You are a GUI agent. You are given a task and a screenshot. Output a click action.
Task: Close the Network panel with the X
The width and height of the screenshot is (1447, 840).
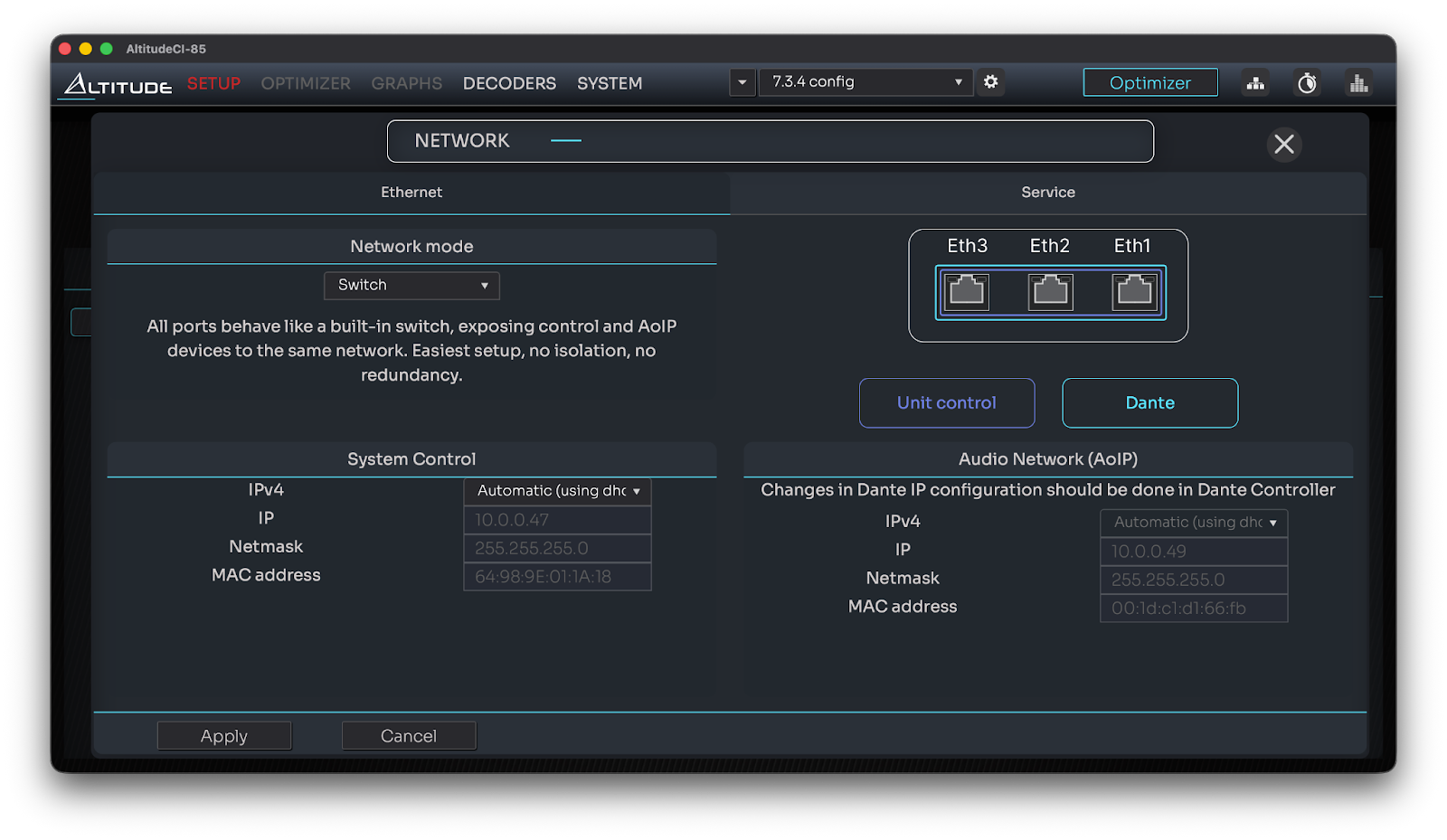pyautogui.click(x=1284, y=144)
